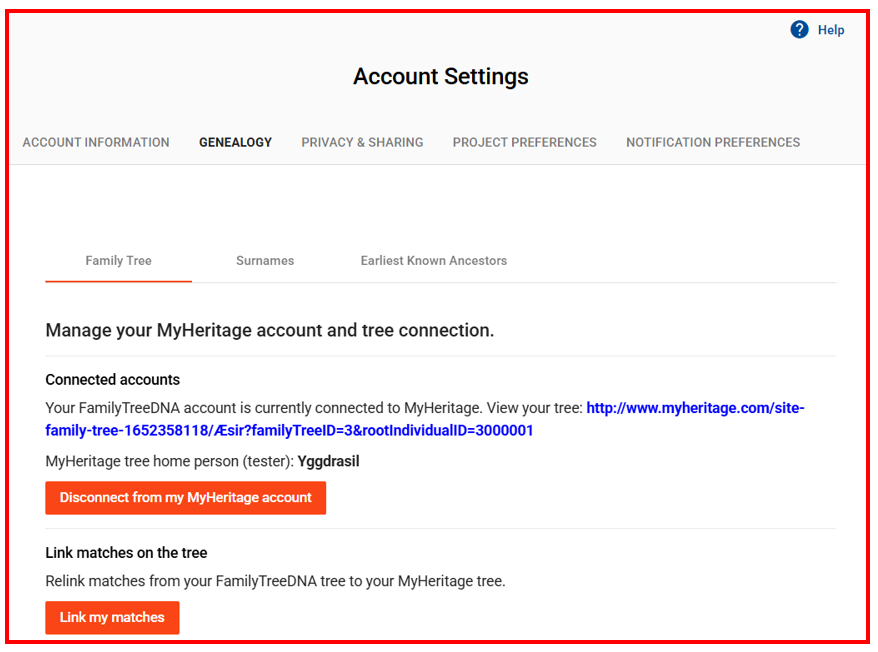Switch to Surnames sub-tab
The height and width of the screenshot is (652, 878).
[x=265, y=260]
